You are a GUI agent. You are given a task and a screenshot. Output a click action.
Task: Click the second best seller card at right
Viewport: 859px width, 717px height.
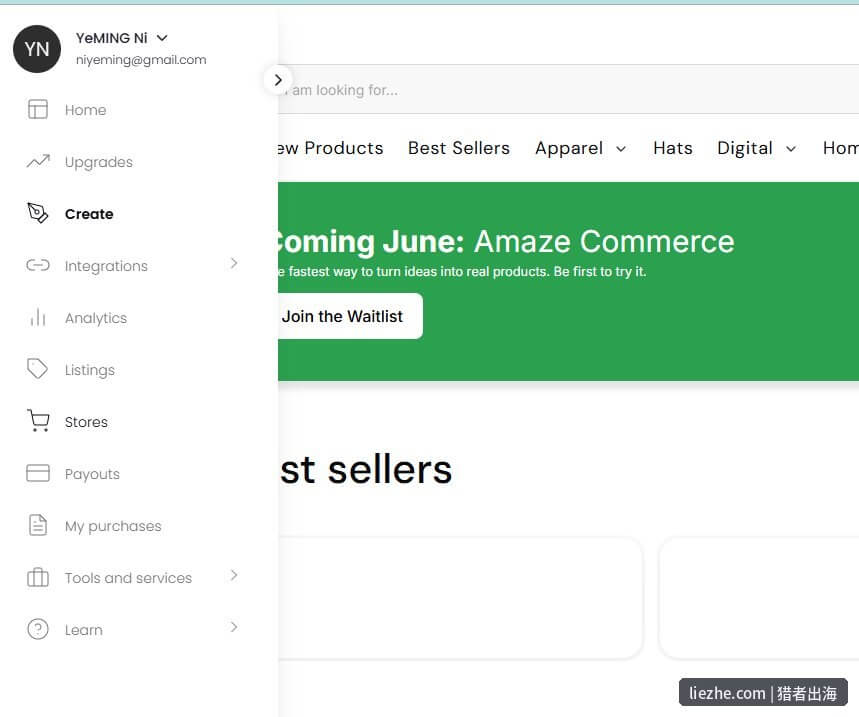(759, 598)
